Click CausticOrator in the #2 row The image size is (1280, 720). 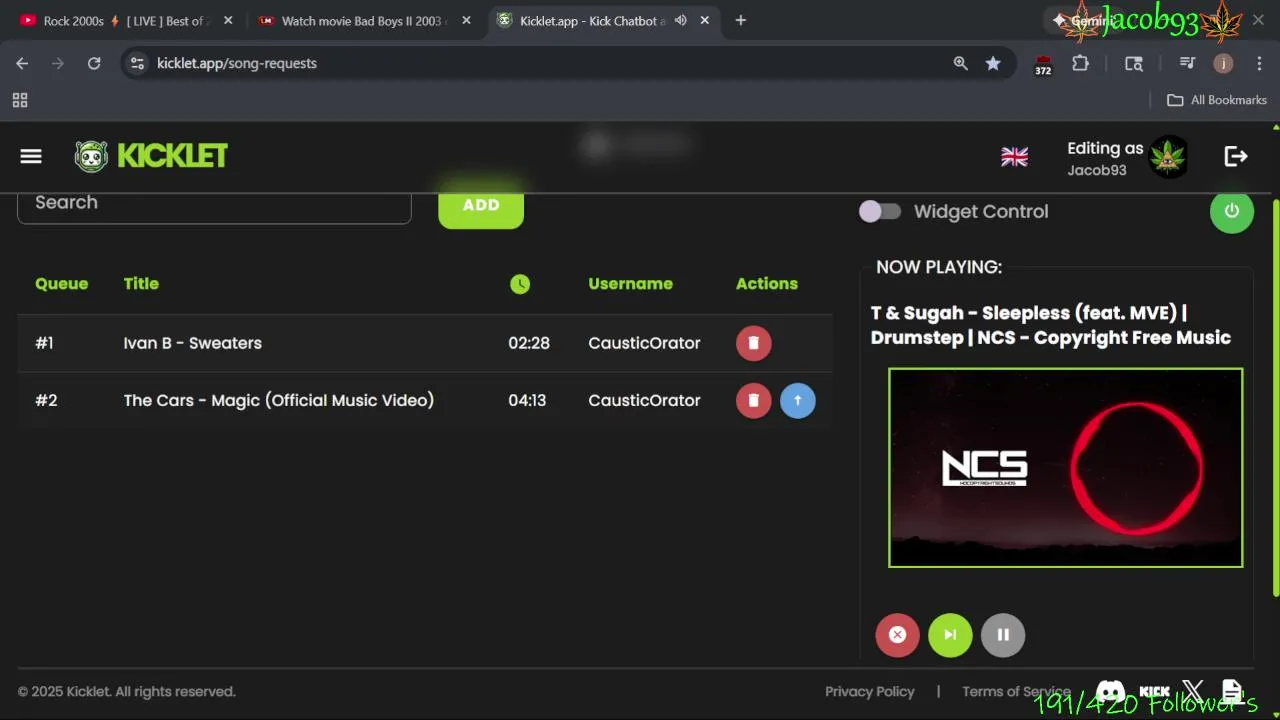[x=644, y=400]
